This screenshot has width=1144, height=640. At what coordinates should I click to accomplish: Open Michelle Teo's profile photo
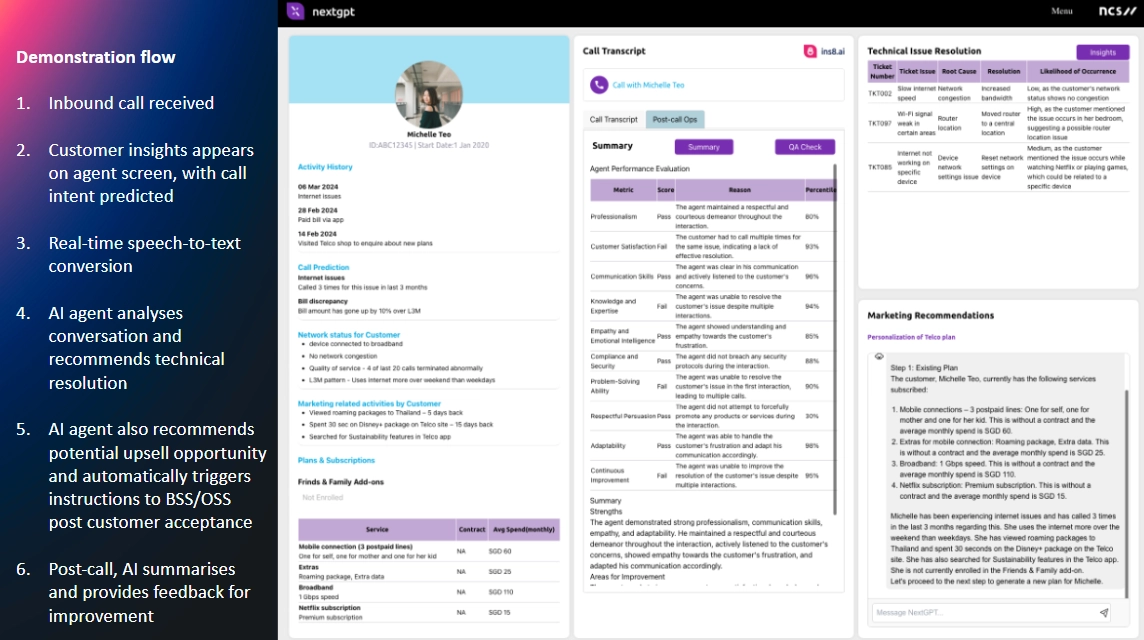[428, 94]
